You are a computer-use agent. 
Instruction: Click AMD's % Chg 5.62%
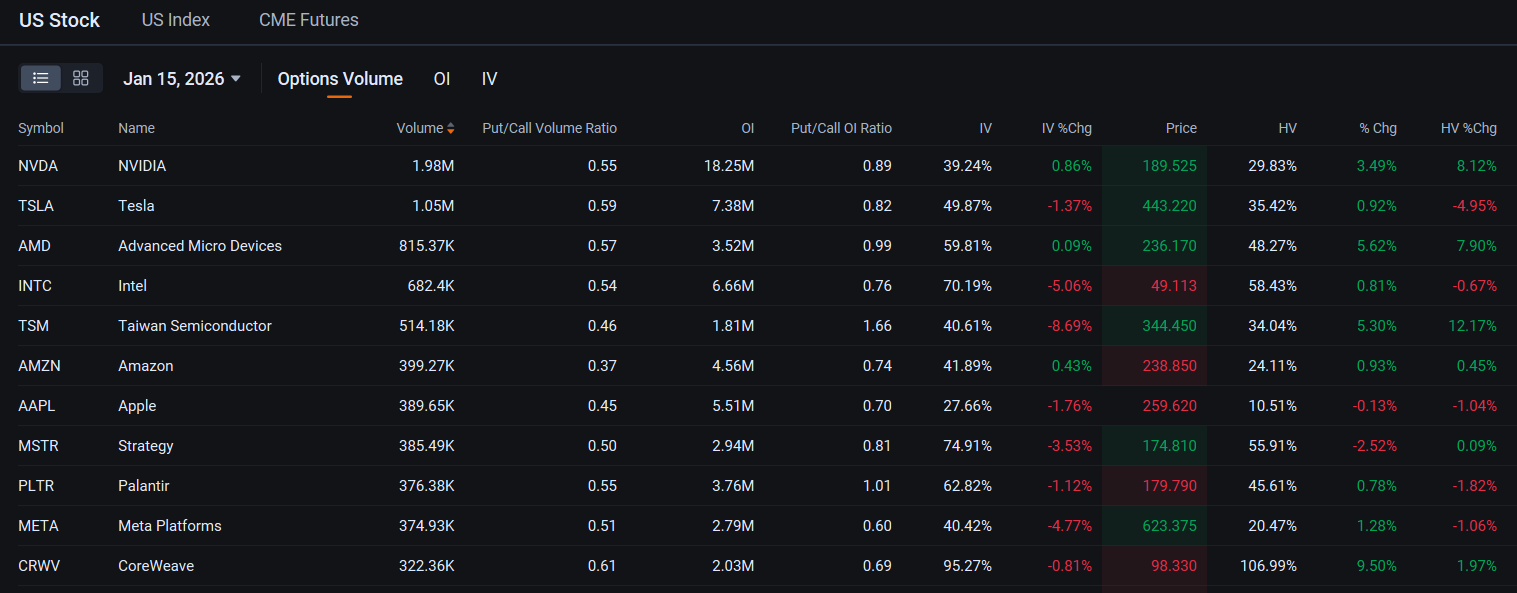click(1376, 246)
